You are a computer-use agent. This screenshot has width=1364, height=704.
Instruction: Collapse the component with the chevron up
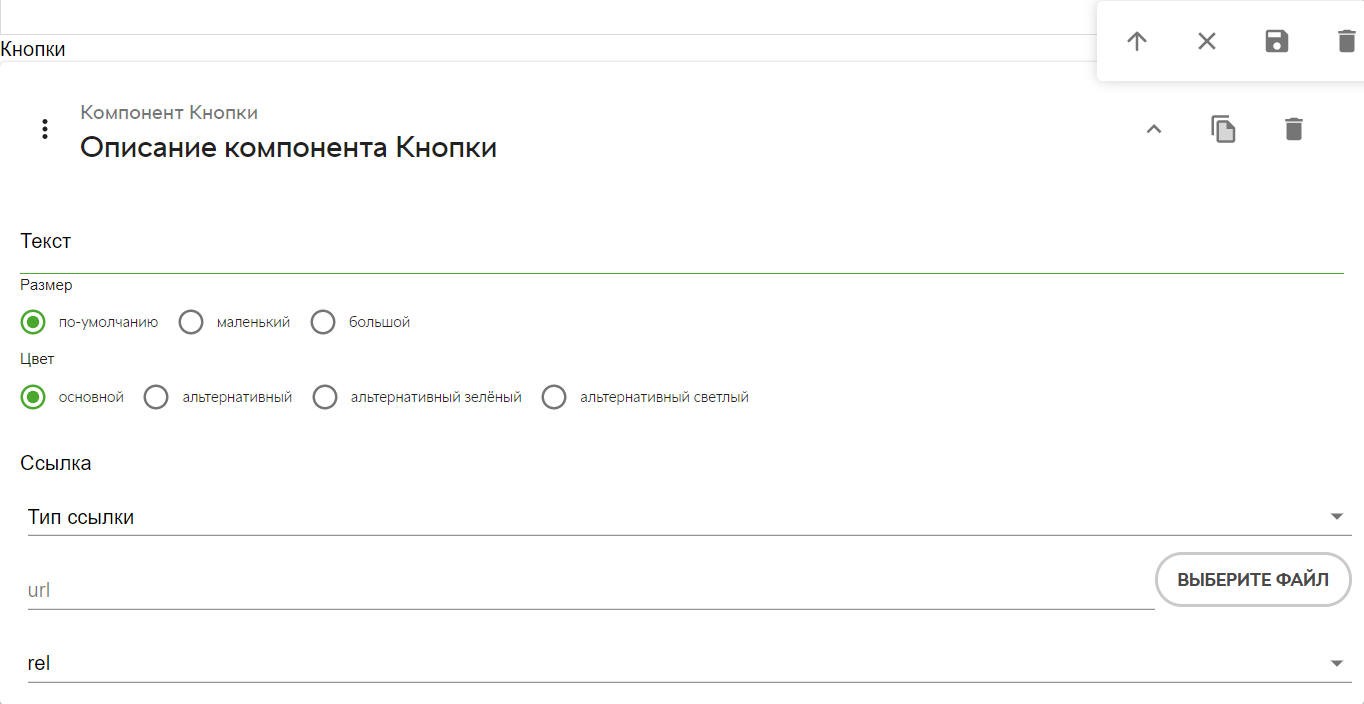click(x=1154, y=129)
